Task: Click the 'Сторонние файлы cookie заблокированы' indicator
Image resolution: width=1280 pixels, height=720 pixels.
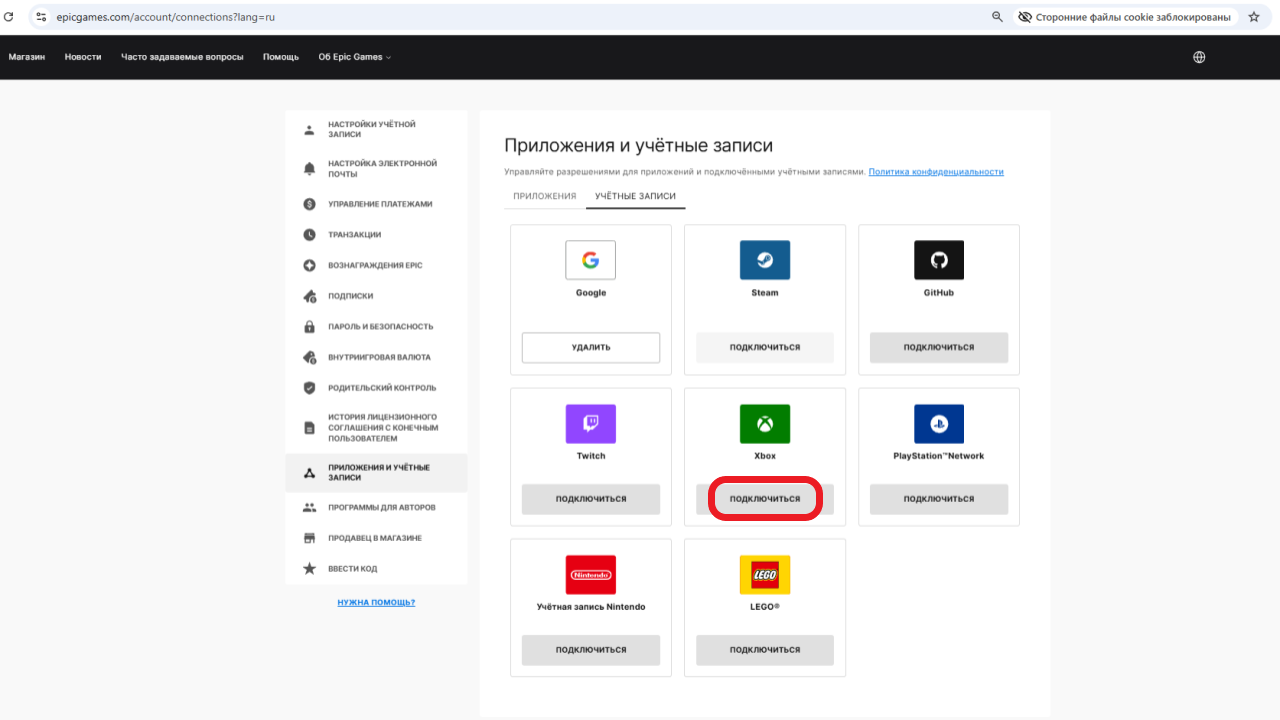Action: click(x=1126, y=17)
